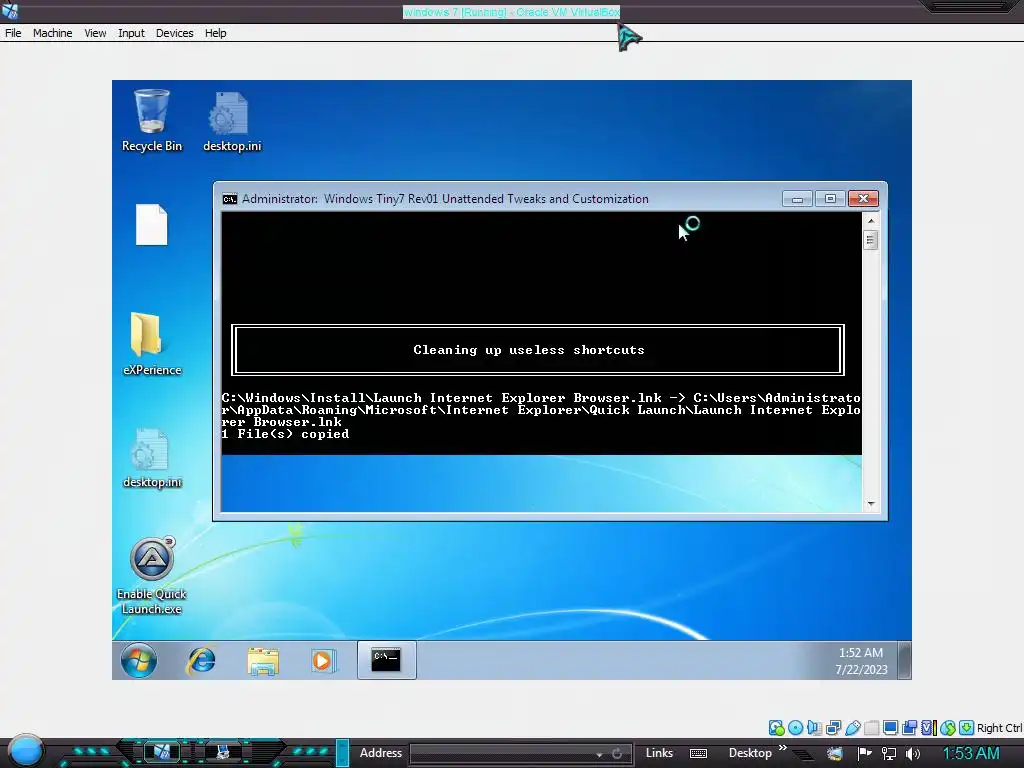Open the Machine menu
This screenshot has height=768, width=1024.
52,33
